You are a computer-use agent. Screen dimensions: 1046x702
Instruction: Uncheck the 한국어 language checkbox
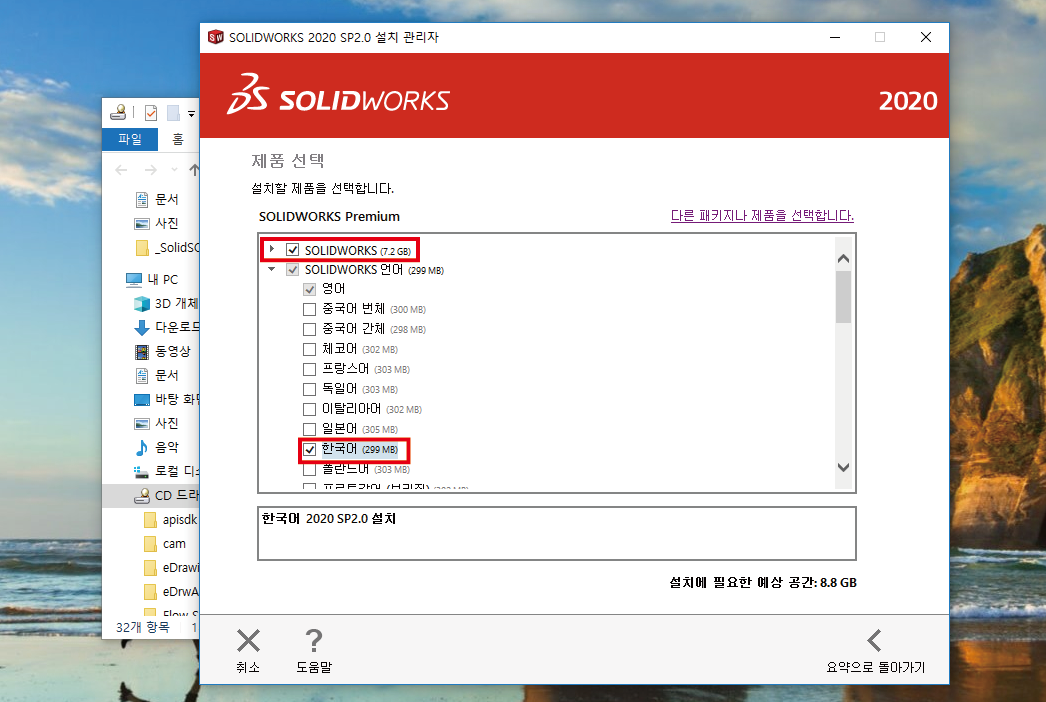(310, 450)
